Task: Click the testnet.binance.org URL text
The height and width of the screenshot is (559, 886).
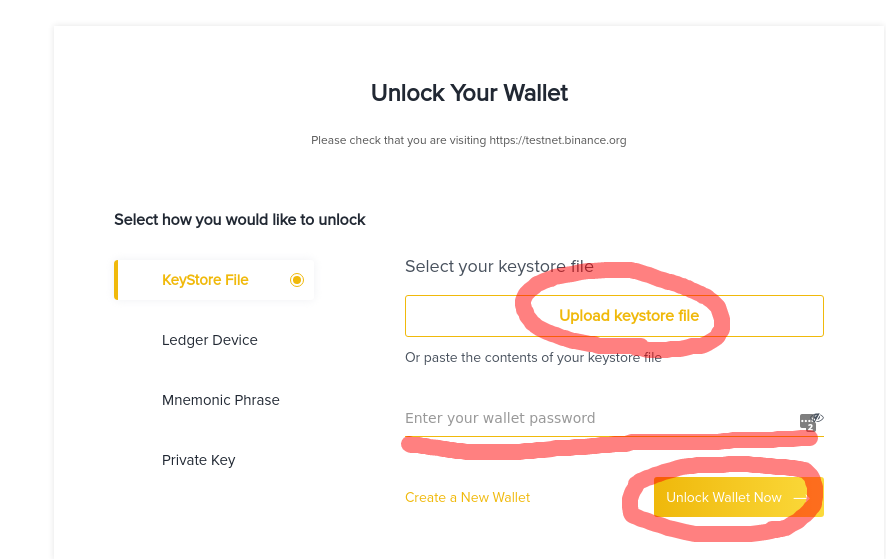Action: (x=557, y=141)
